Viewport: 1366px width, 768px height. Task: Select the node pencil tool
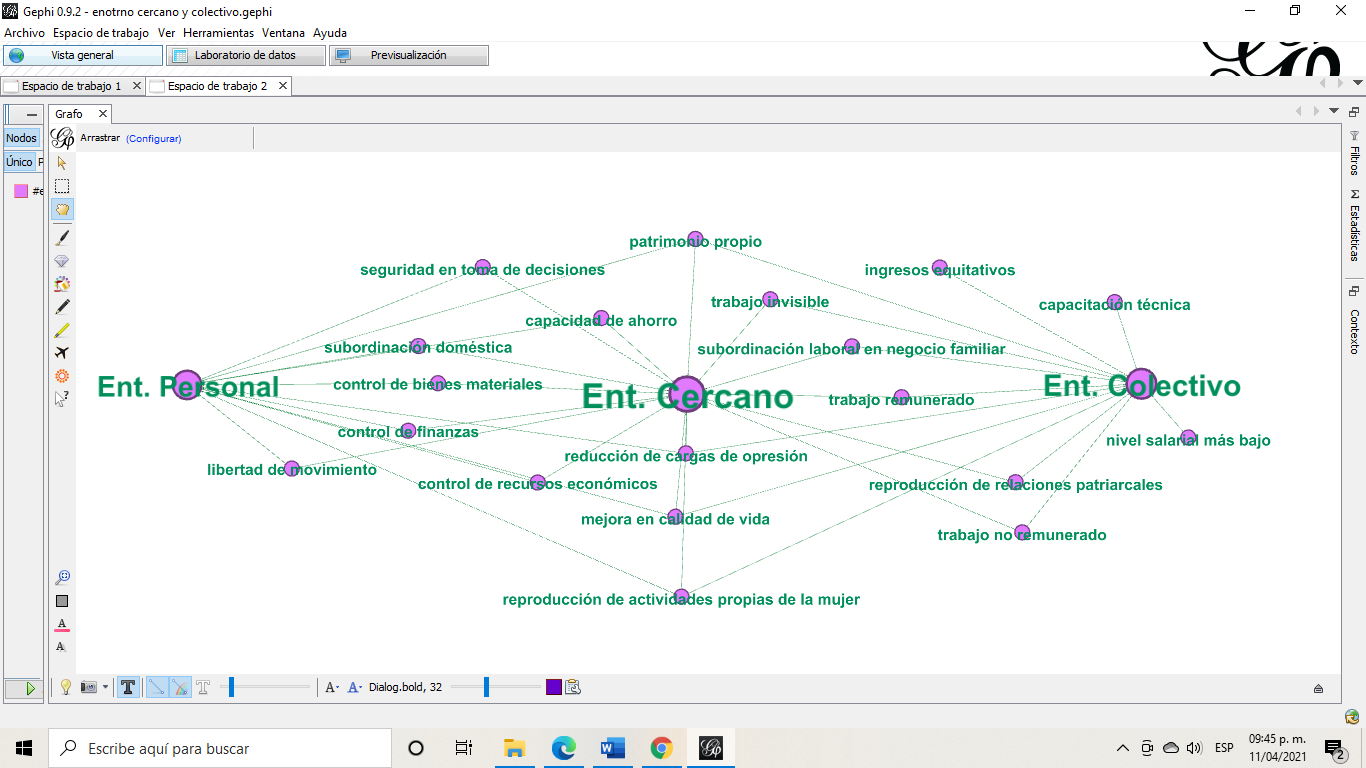coord(62,306)
